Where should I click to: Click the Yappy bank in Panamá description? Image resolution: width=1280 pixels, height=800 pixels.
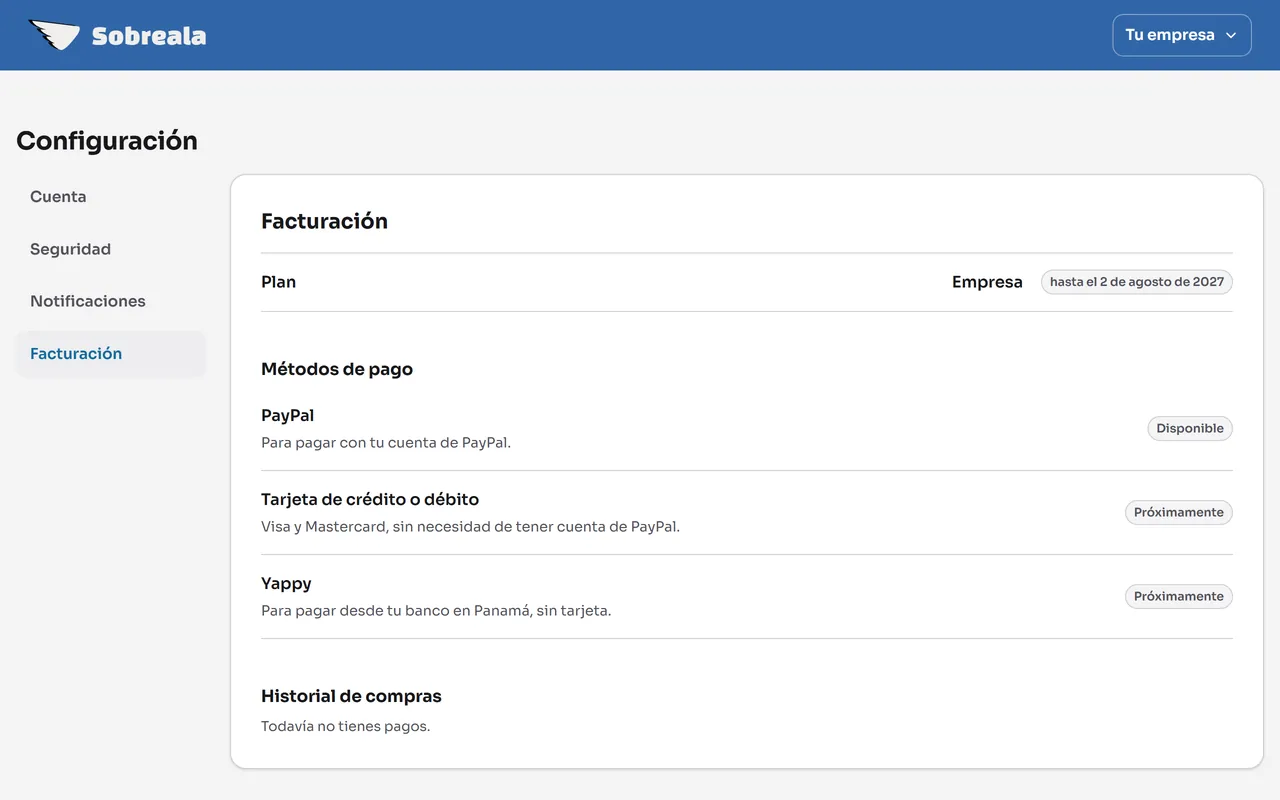(436, 610)
